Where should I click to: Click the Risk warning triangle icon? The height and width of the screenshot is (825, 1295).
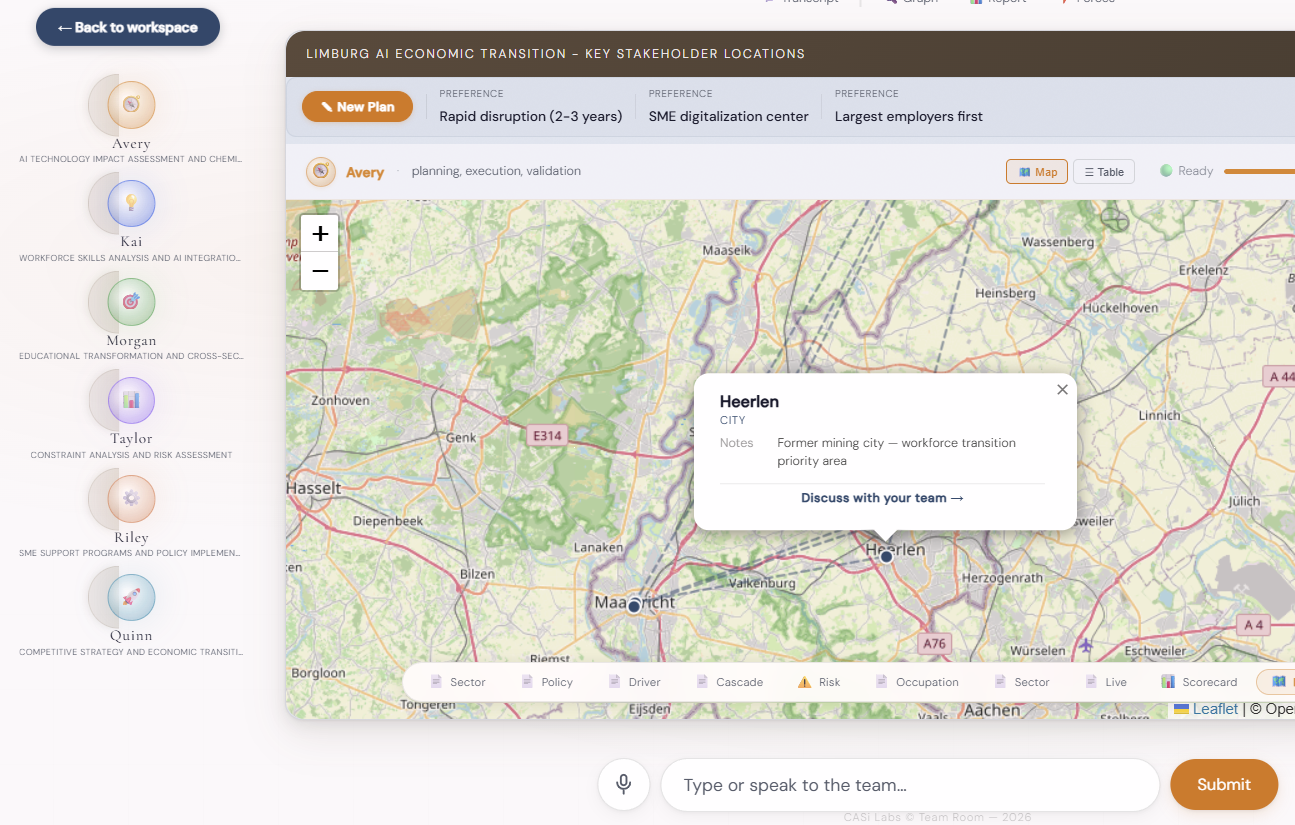pos(804,682)
